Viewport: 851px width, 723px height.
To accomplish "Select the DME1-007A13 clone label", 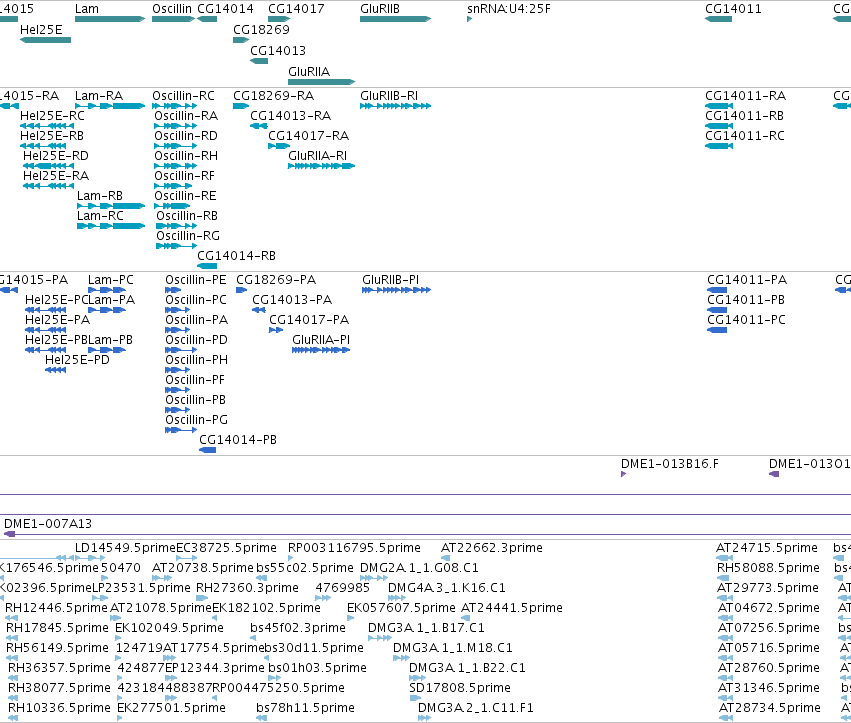I will coord(48,524).
